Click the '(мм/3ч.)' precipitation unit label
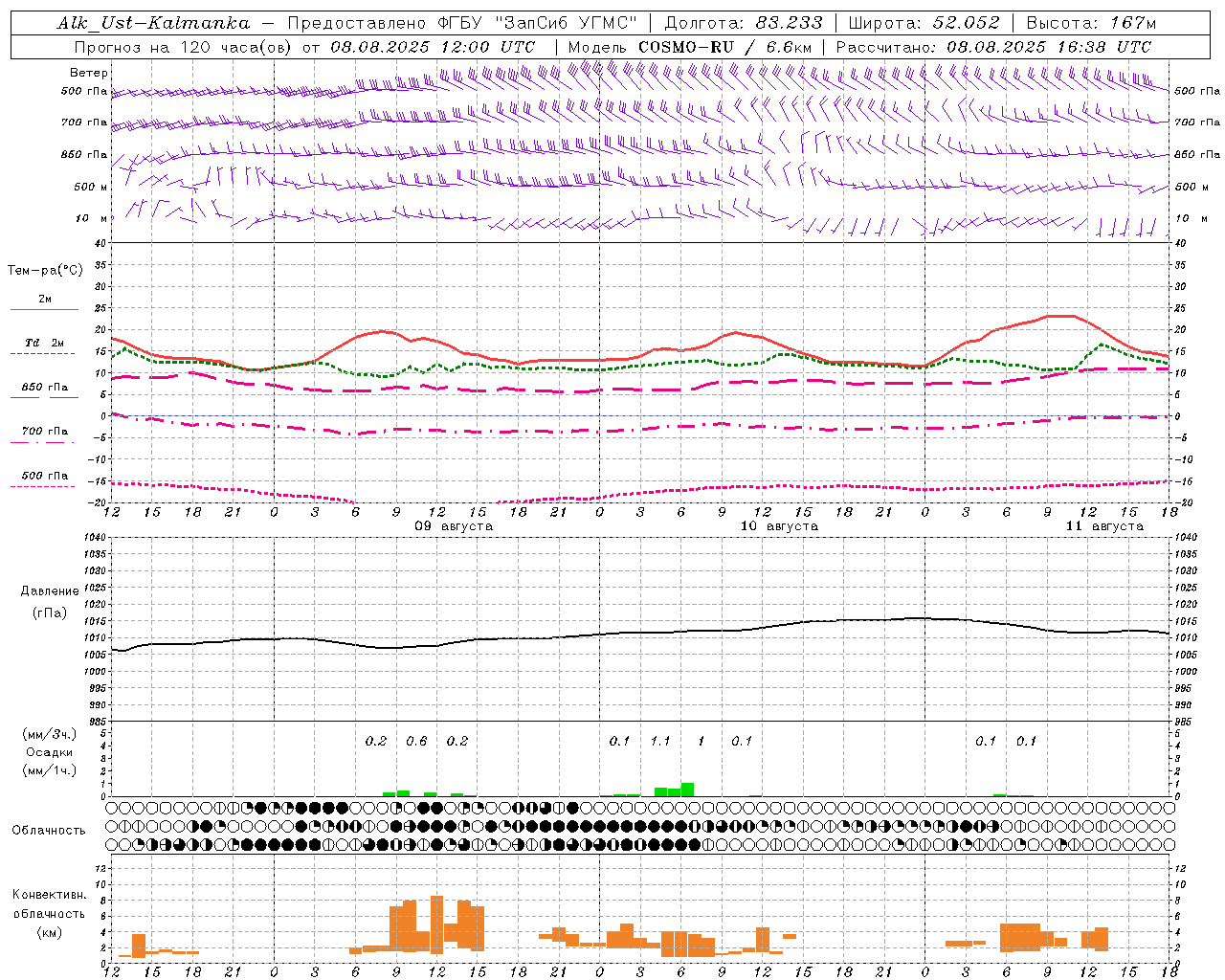The width and height of the screenshot is (1225, 980). [x=50, y=735]
